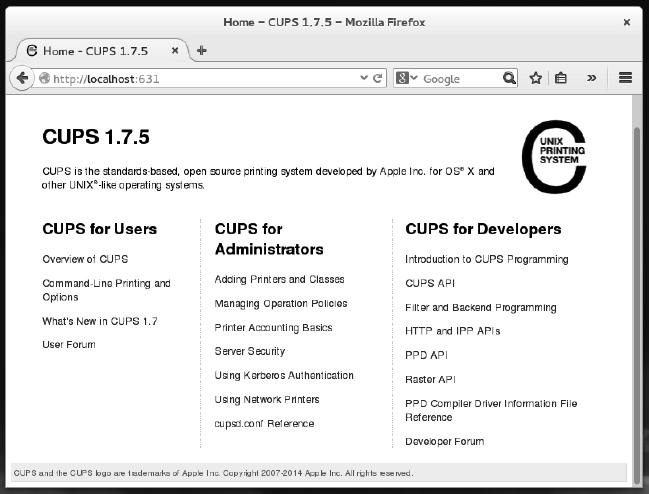Click the search magnifier icon
Viewport: 649px width, 494px height.
pos(509,78)
